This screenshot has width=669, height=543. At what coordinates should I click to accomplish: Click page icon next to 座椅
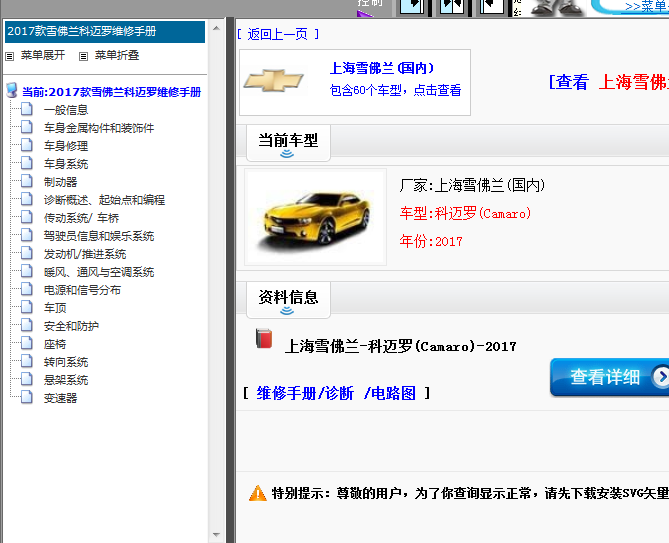pos(26,343)
